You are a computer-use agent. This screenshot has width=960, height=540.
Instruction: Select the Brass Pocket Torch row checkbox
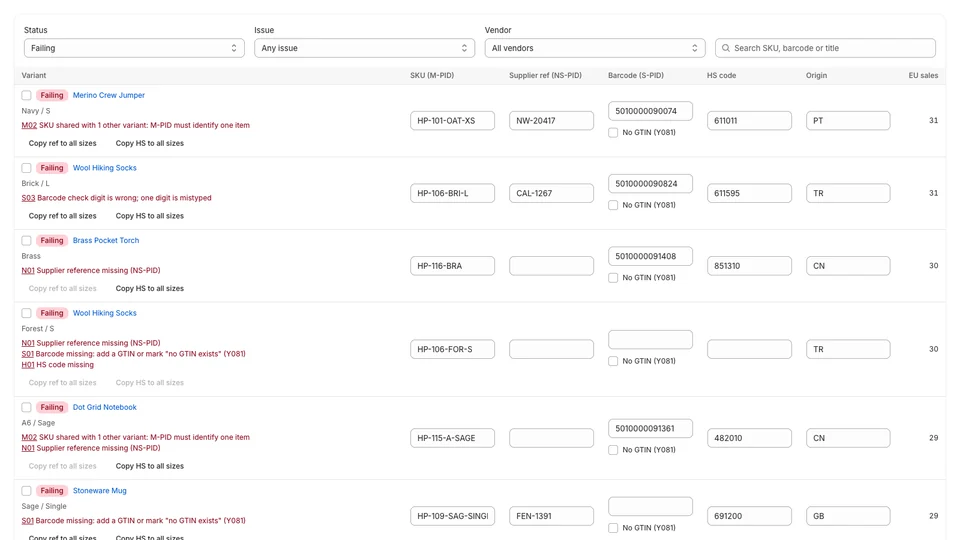(x=26, y=240)
